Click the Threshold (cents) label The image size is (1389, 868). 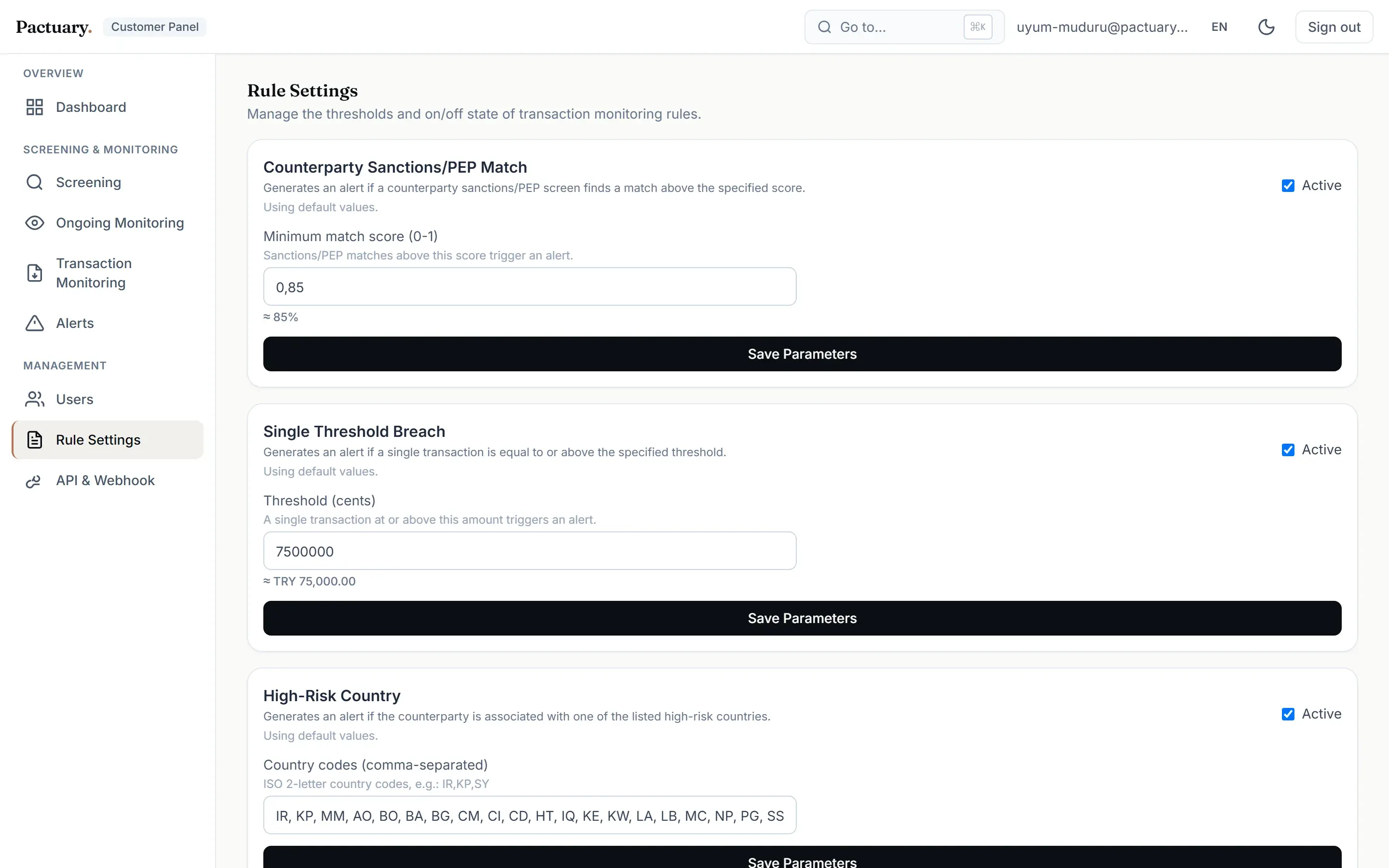[x=319, y=501]
